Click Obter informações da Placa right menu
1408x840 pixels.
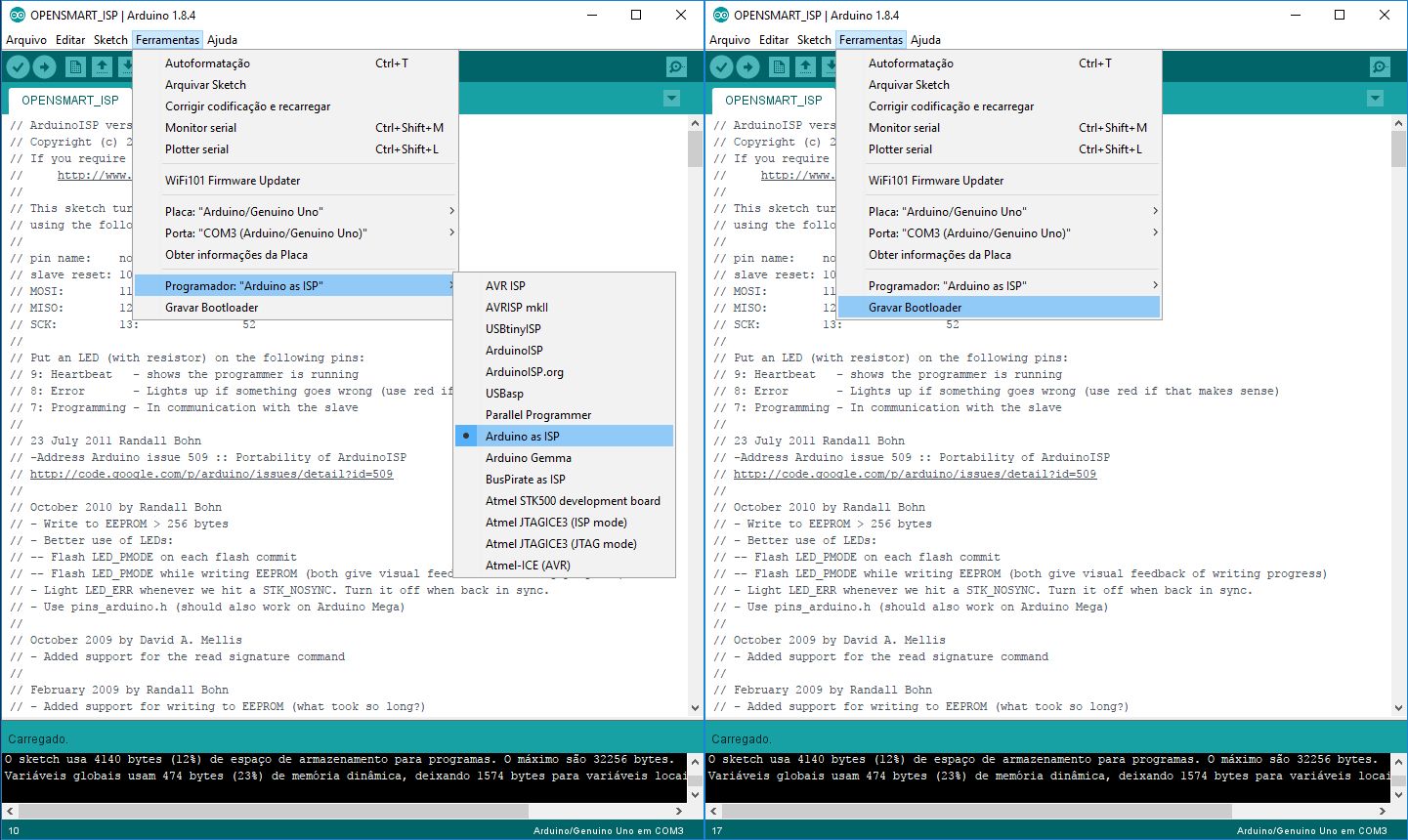[x=1000, y=254]
